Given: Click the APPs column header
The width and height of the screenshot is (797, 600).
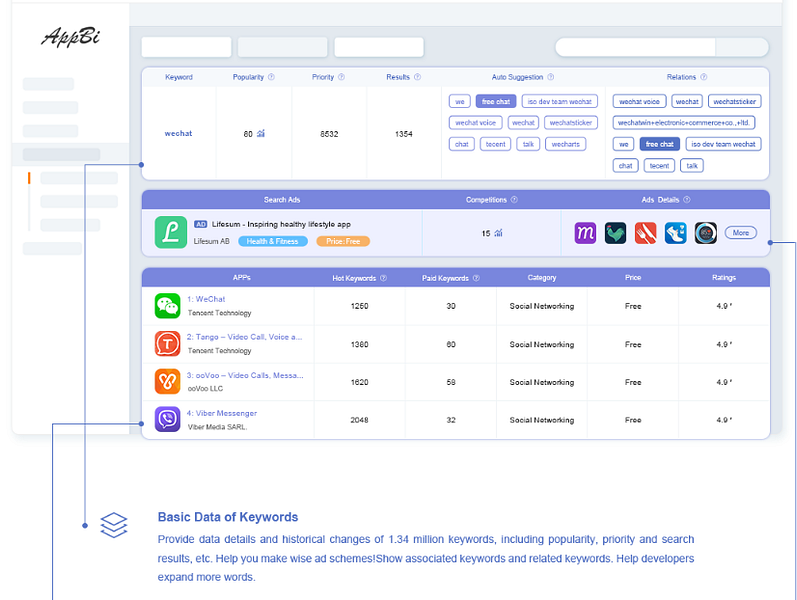Looking at the screenshot, I should [241, 278].
